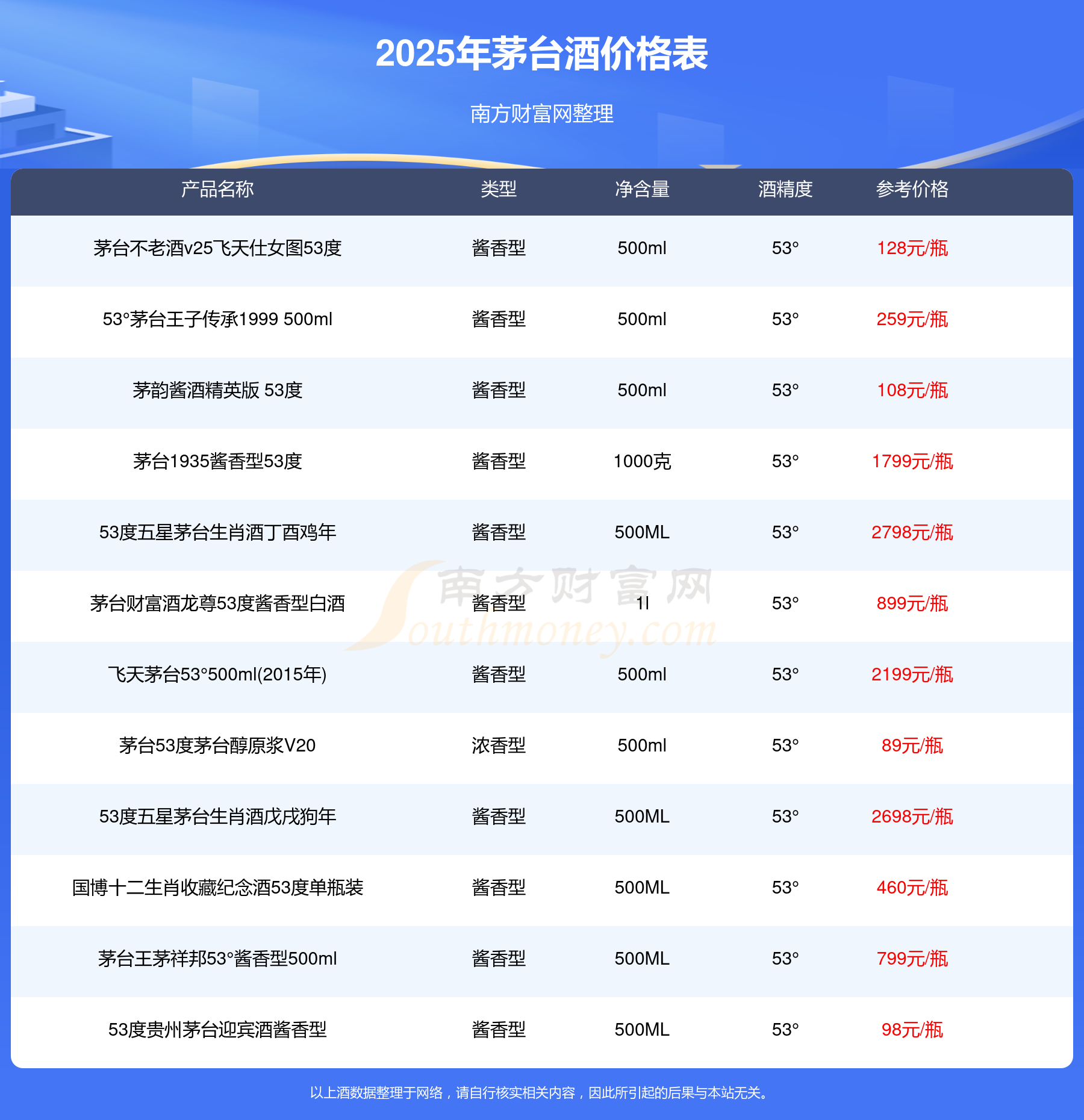Click "500ml" in the 茅韵酱酒精英版 row

click(642, 390)
